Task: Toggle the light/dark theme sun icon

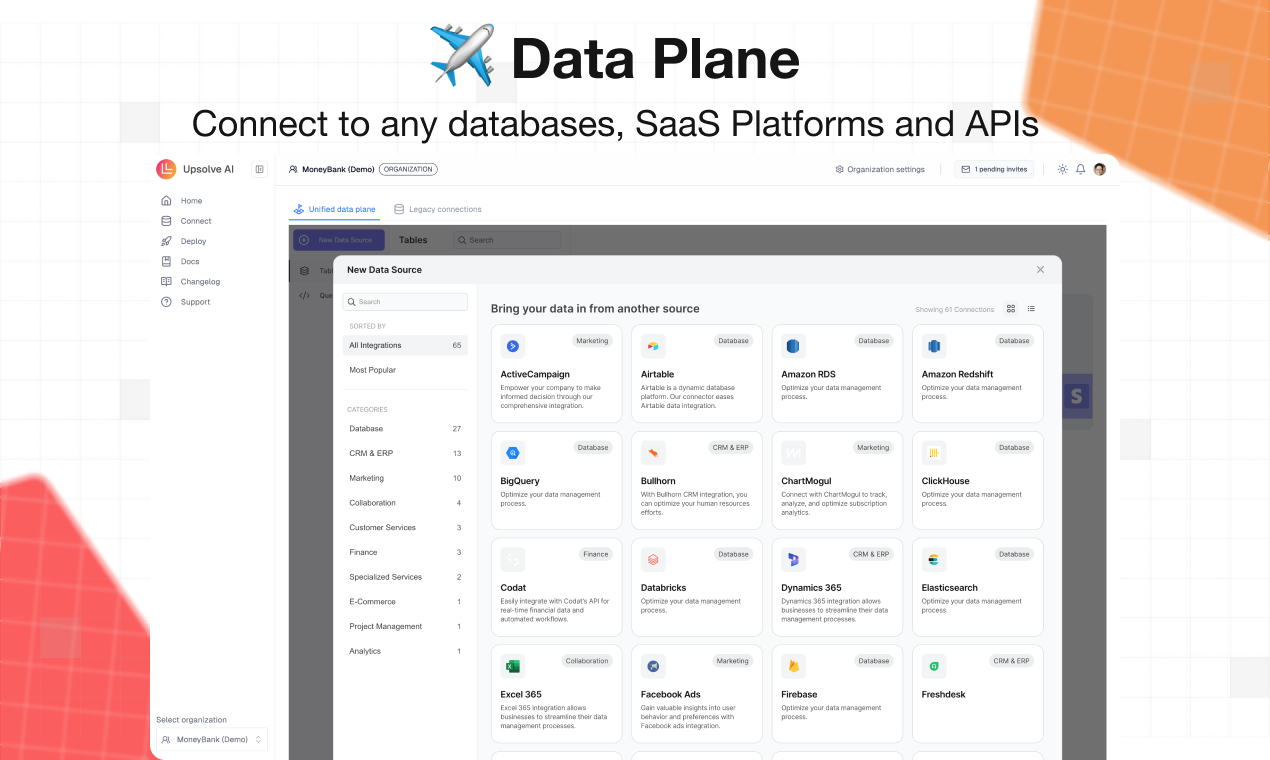Action: 1062,169
